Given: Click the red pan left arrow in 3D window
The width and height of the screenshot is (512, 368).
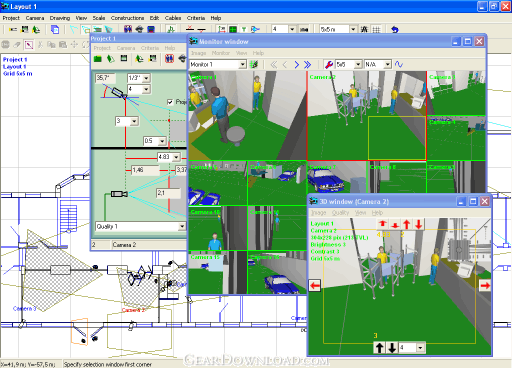Looking at the screenshot, I should click(315, 286).
